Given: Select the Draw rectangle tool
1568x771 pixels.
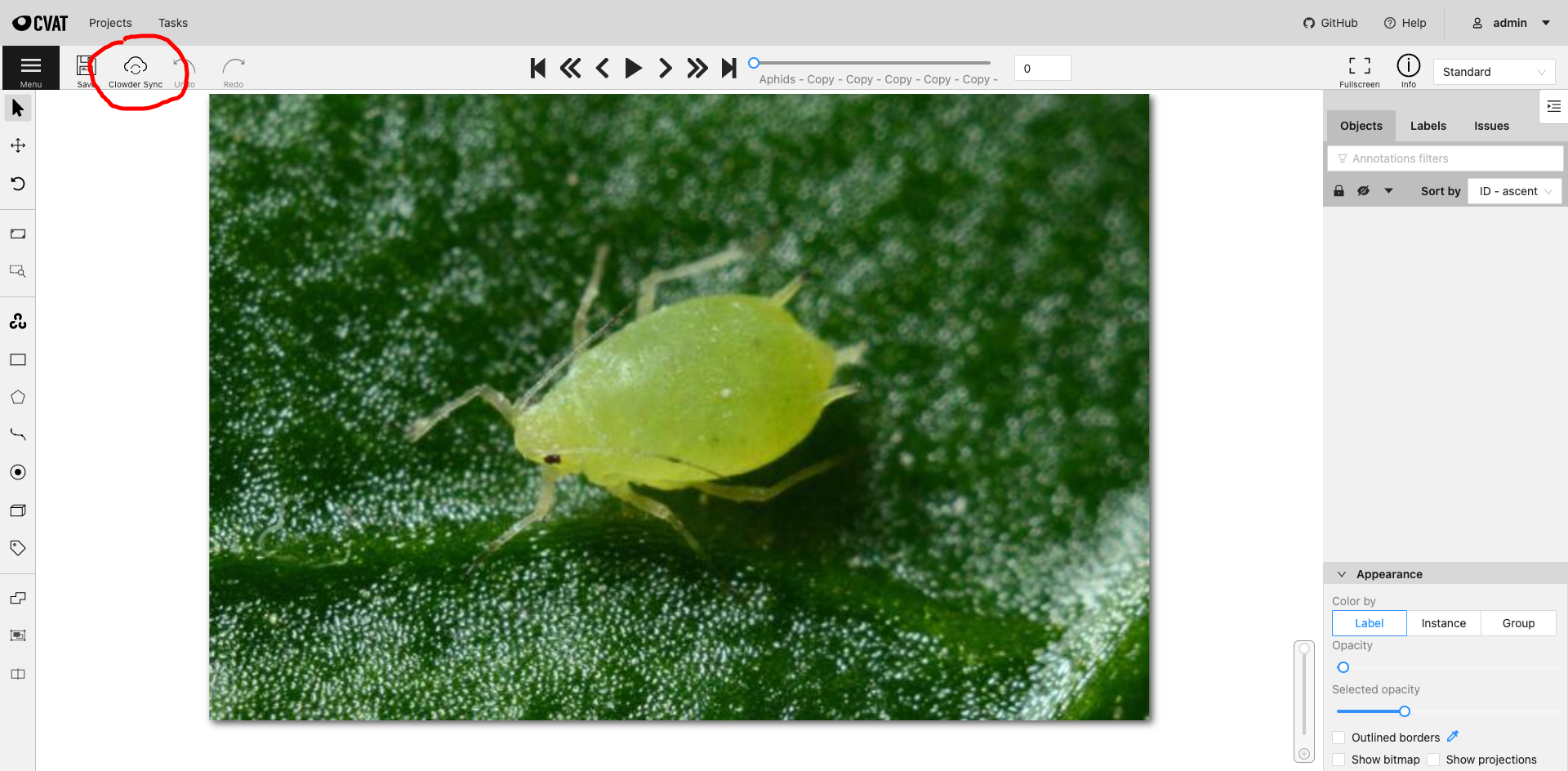Looking at the screenshot, I should pyautogui.click(x=18, y=359).
